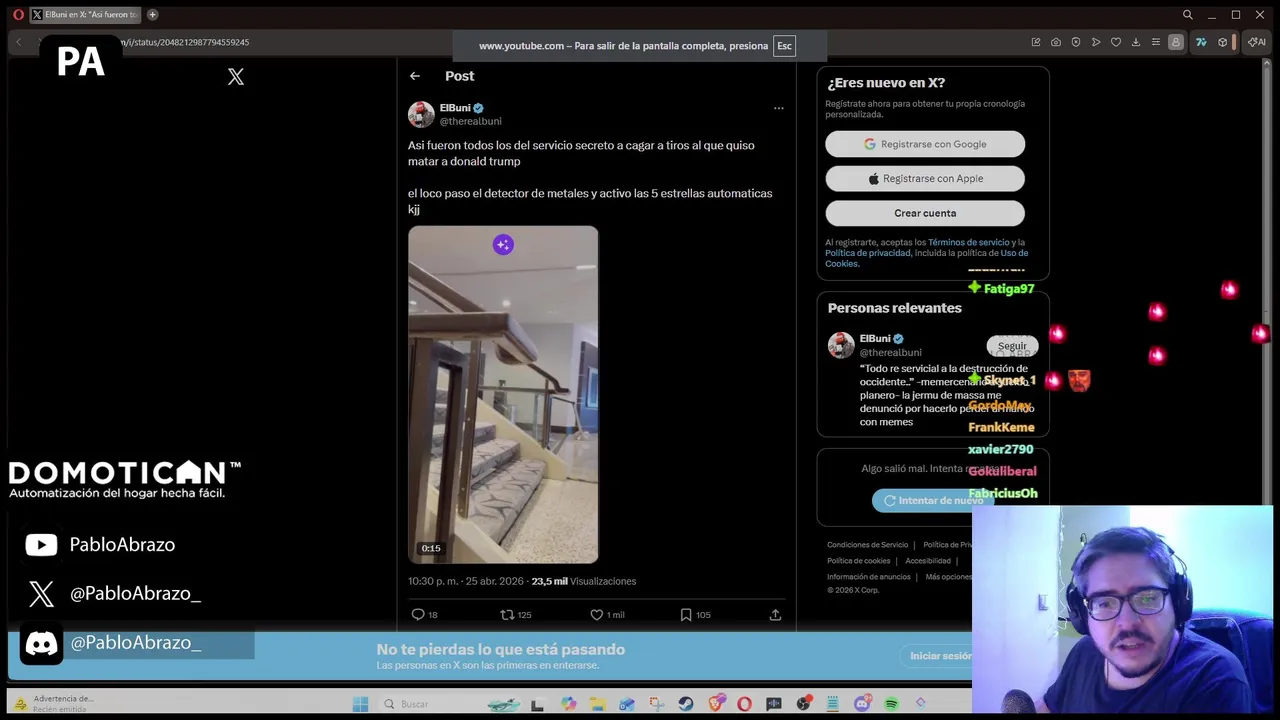The height and width of the screenshot is (720, 1280).
Task: Open a new browser tab with plus
Action: coord(153,15)
